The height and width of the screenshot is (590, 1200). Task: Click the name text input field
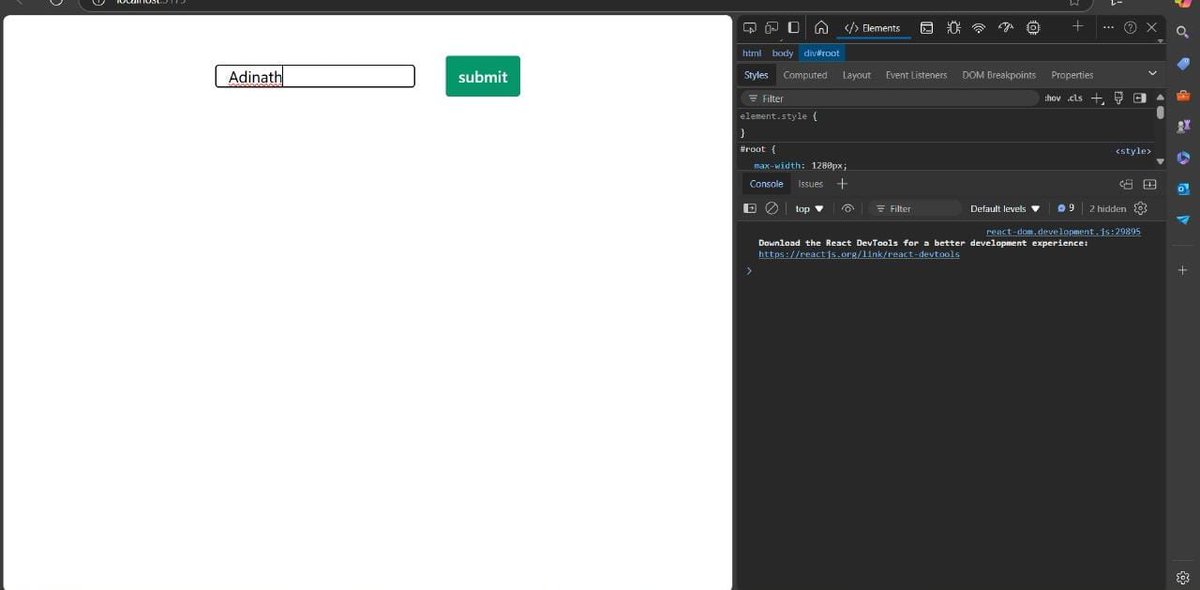point(315,76)
